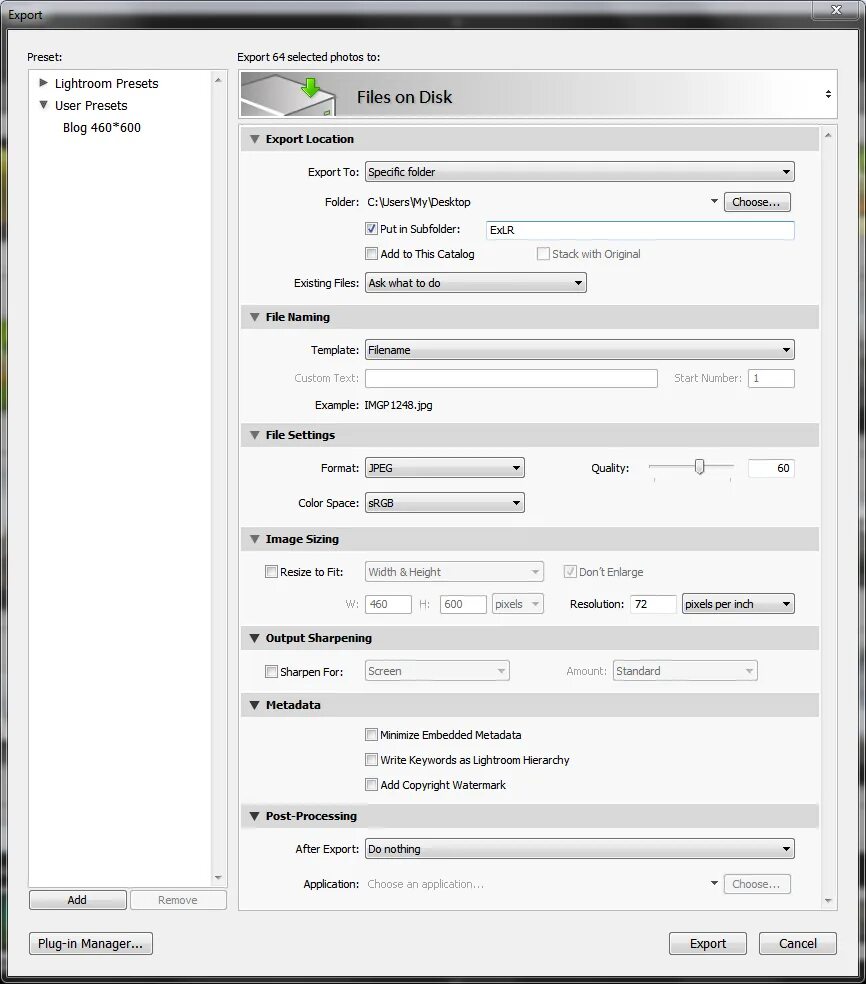Open the Plug-in Manager
The image size is (866, 984).
click(91, 943)
